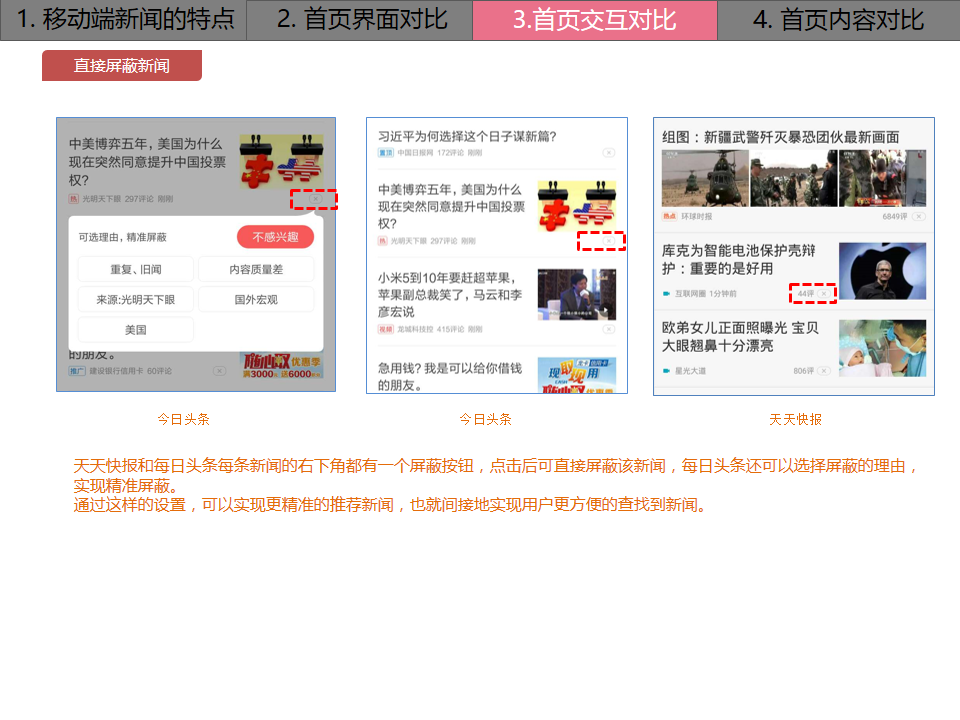Open the '现取现用' loan ad thumbnail
This screenshot has width=960, height=720.
coord(577,375)
